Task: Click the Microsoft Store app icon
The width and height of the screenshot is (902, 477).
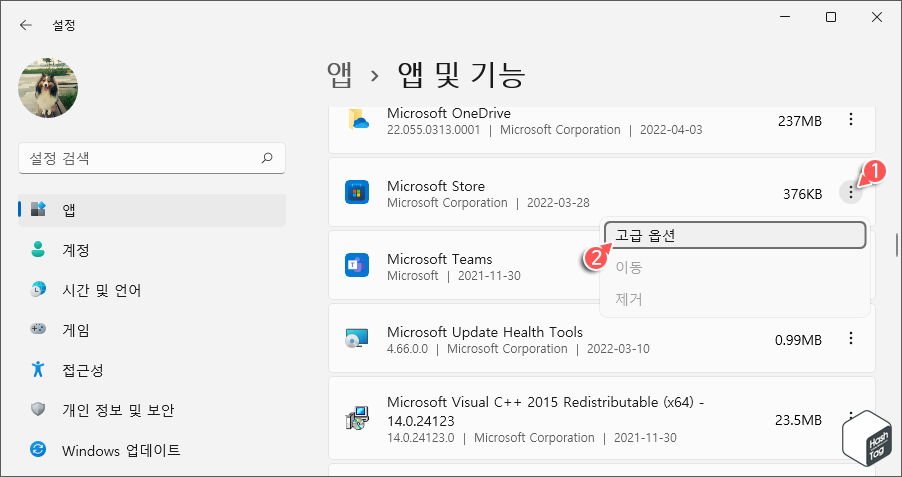Action: point(357,193)
